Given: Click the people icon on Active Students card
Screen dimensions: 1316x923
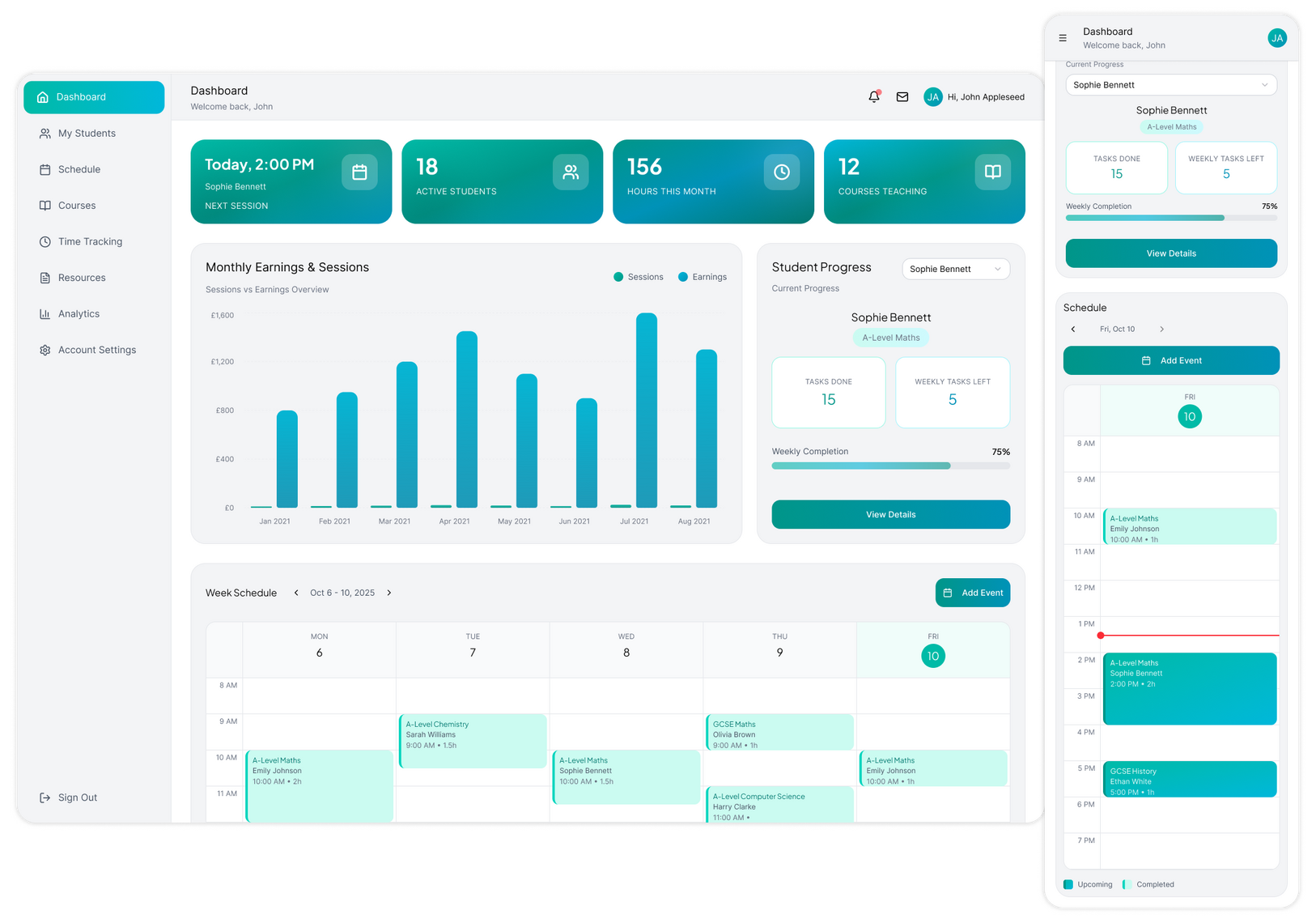Looking at the screenshot, I should pyautogui.click(x=571, y=172).
